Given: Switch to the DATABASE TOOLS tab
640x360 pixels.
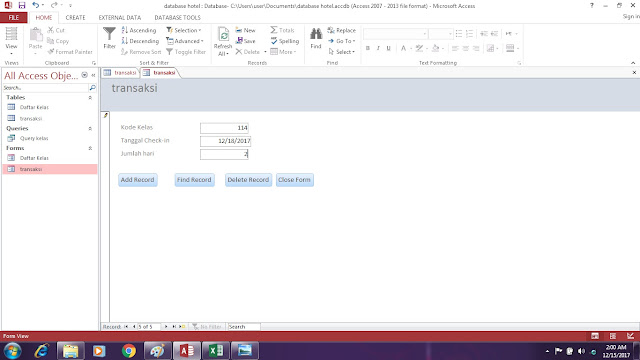Looking at the screenshot, I should [x=178, y=18].
